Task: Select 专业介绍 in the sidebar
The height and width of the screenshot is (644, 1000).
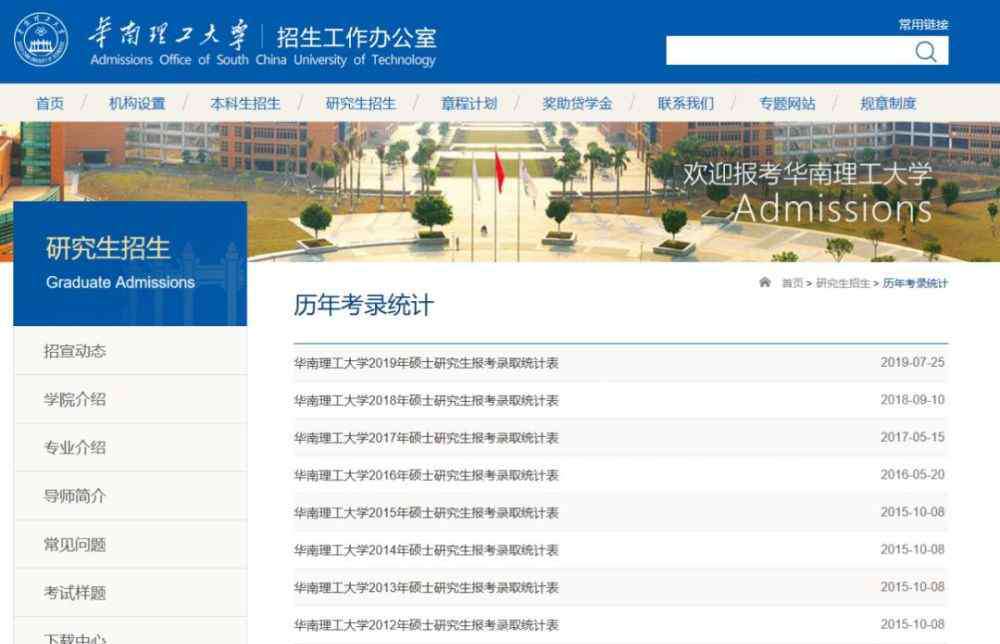Action: (x=131, y=448)
